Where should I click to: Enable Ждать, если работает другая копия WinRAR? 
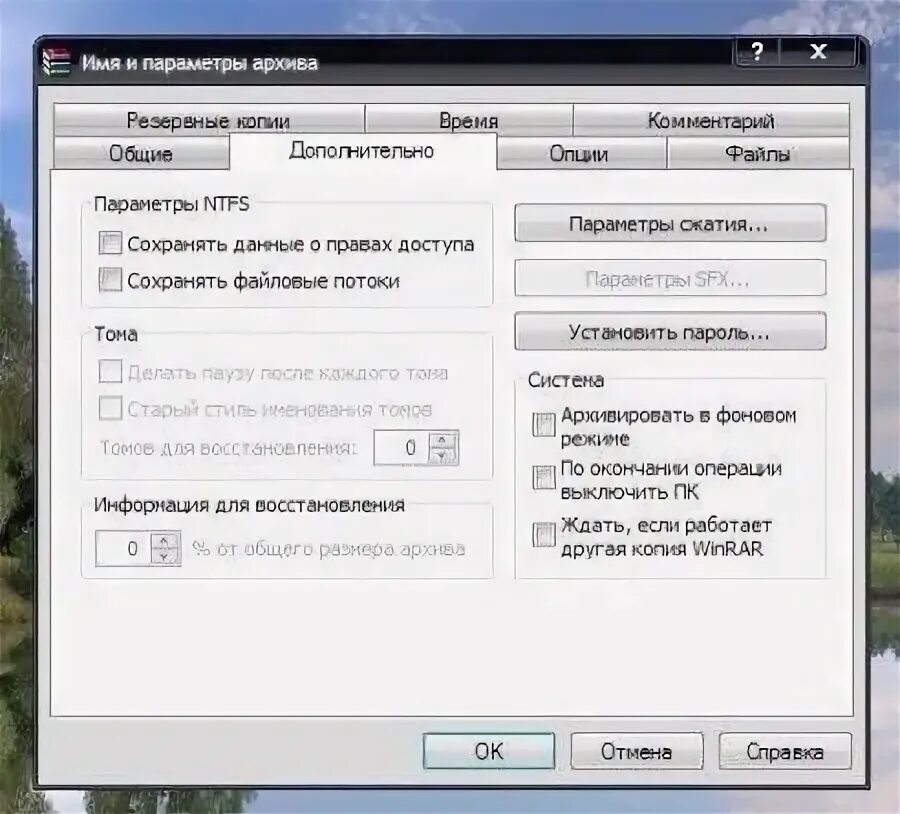point(544,535)
